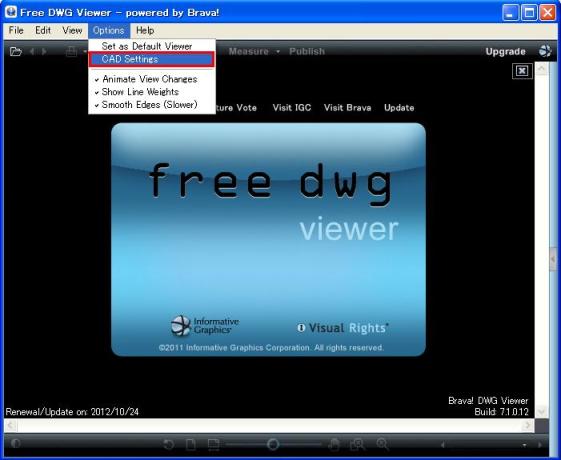Click the Brava! DWG Viewer build text

(488, 406)
